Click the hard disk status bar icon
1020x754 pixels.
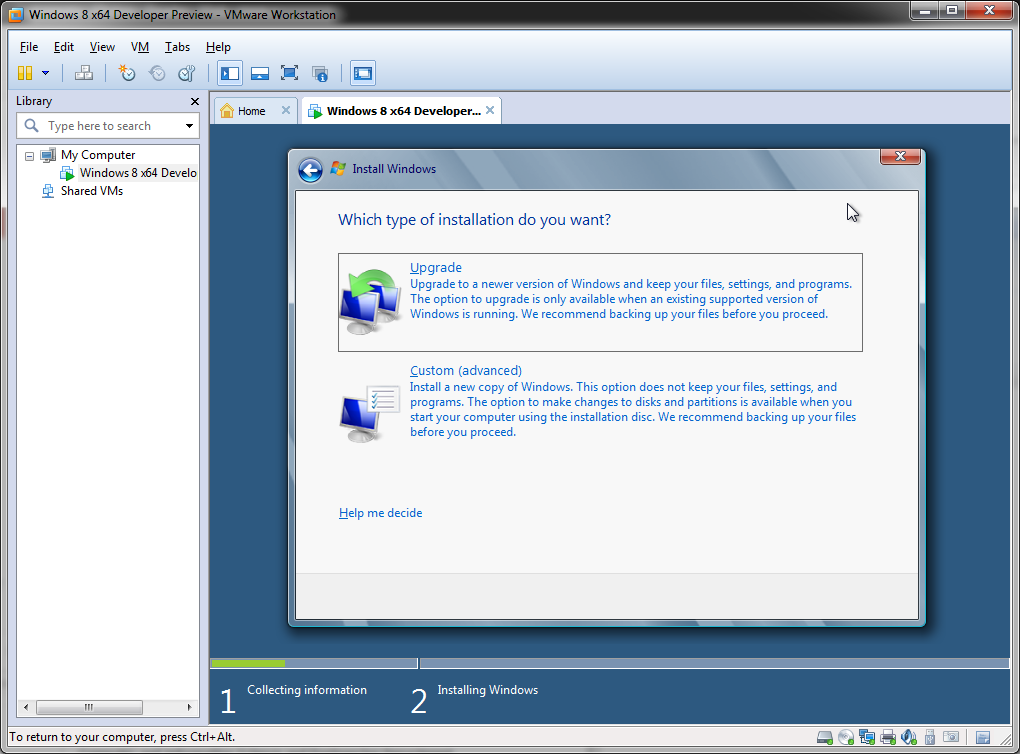click(x=825, y=737)
